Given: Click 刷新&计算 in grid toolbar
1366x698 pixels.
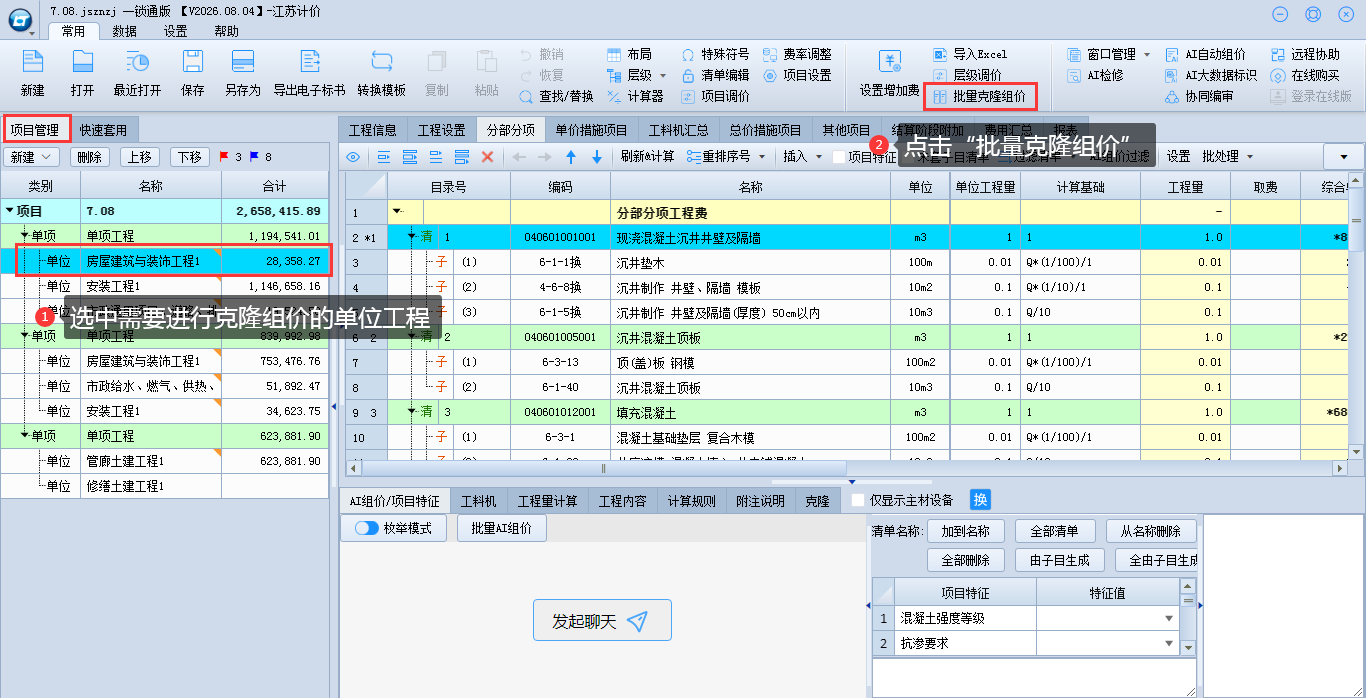Looking at the screenshot, I should 647,156.
